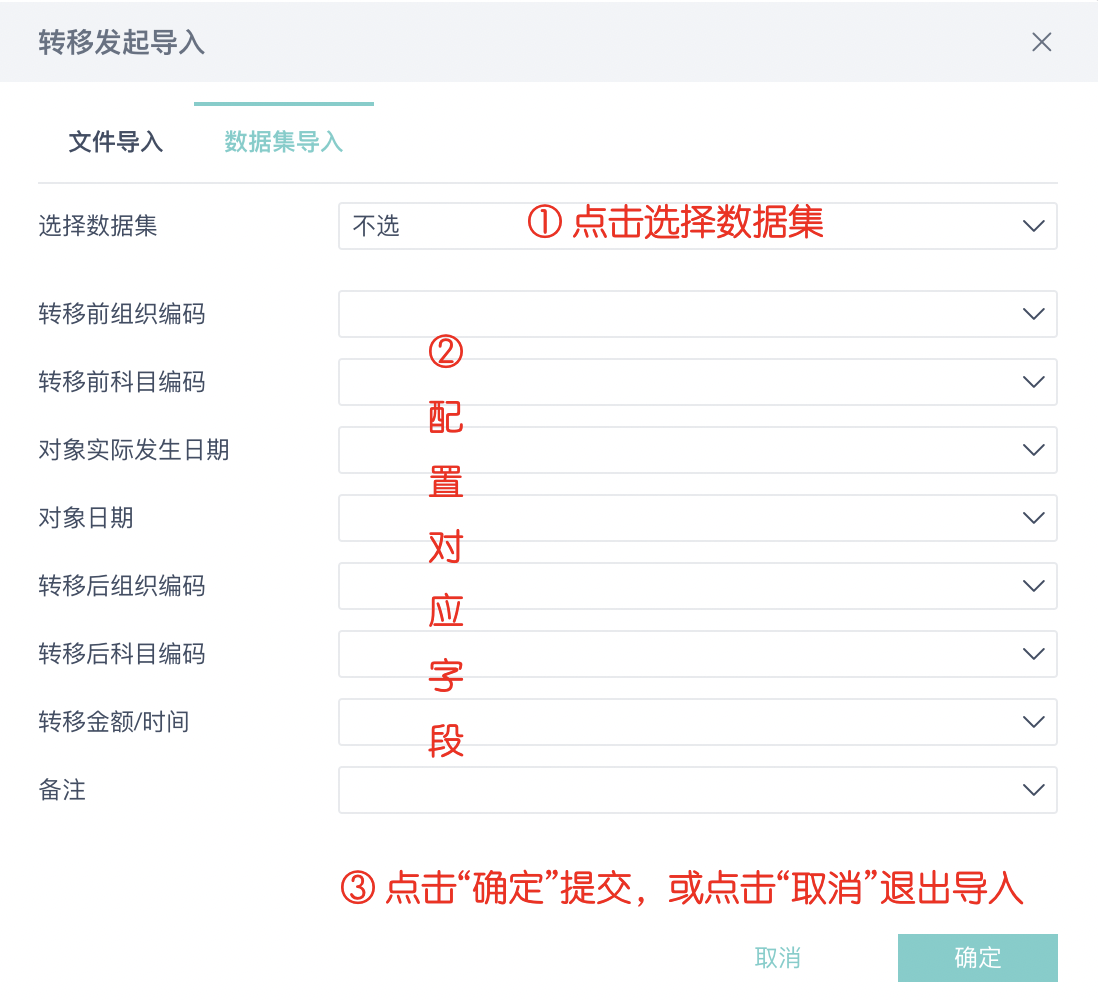Click the chevron arrow for 转移金额/时间
The width and height of the screenshot is (1100, 1002).
click(x=1034, y=722)
